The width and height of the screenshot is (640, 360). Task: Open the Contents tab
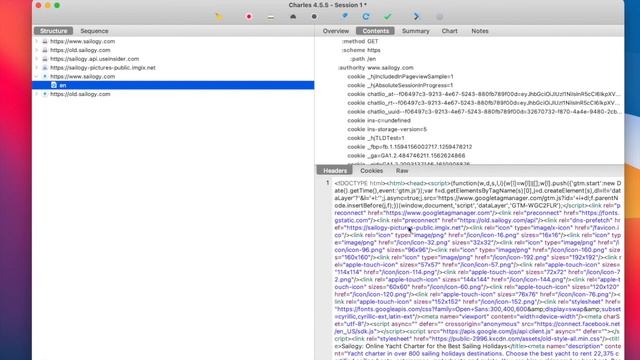(375, 31)
